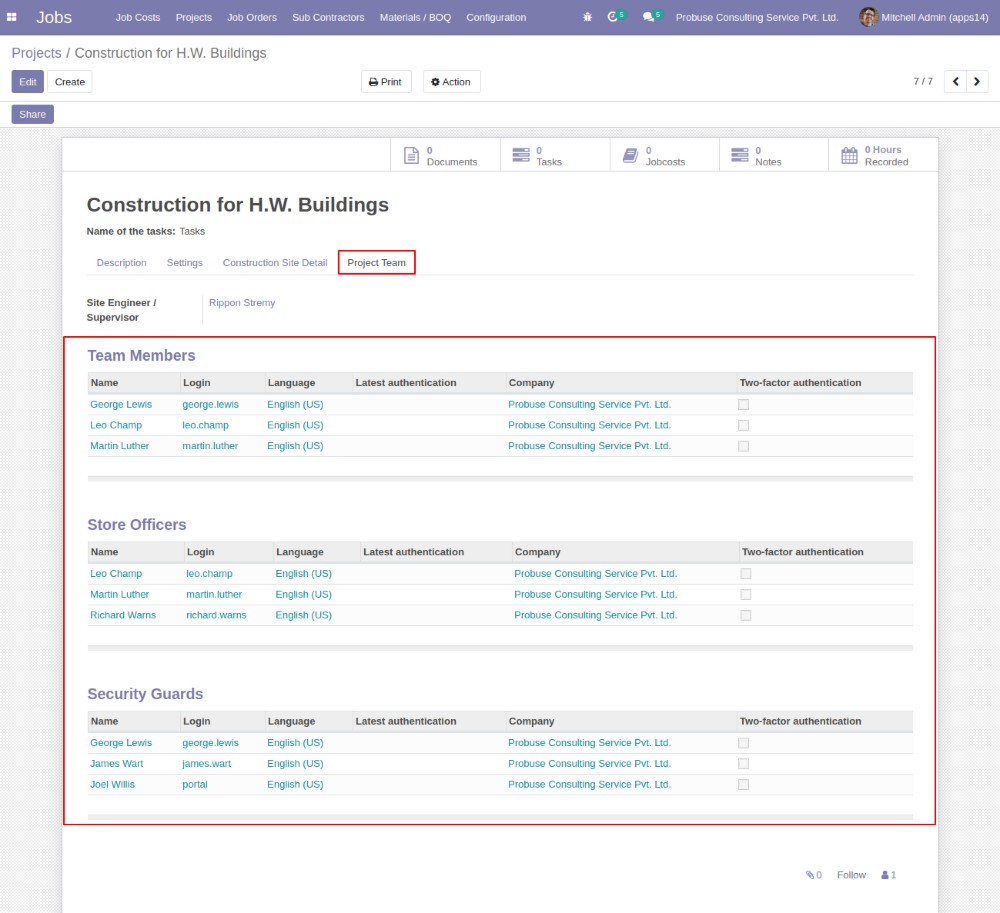Open the activities clock icon

(x=613, y=17)
